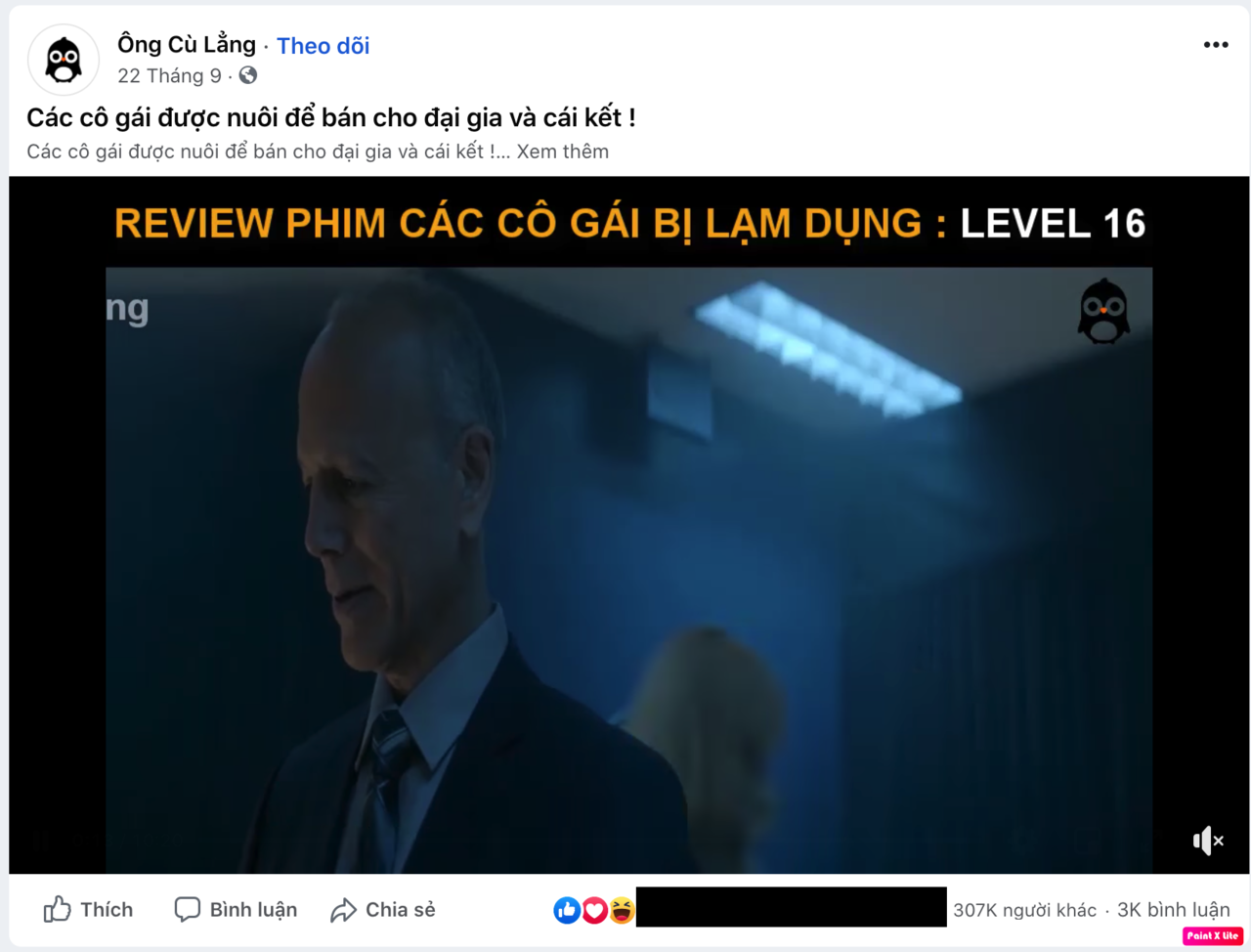Screen dimensions: 1251x952
Task: Expand caption with Xem thêm
Action: click(562, 151)
